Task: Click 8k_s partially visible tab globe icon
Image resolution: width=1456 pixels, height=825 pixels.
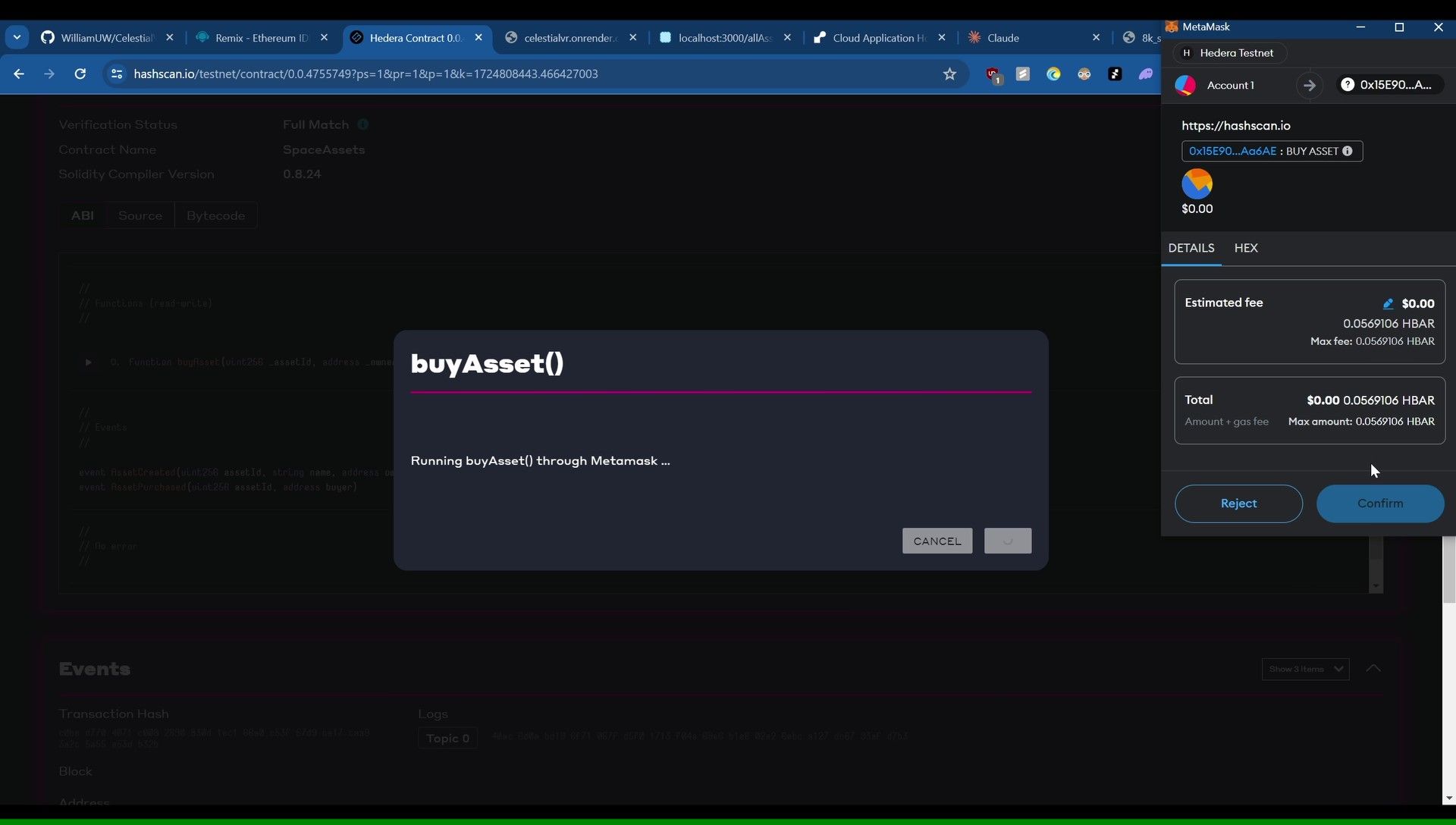Action: click(x=1128, y=37)
